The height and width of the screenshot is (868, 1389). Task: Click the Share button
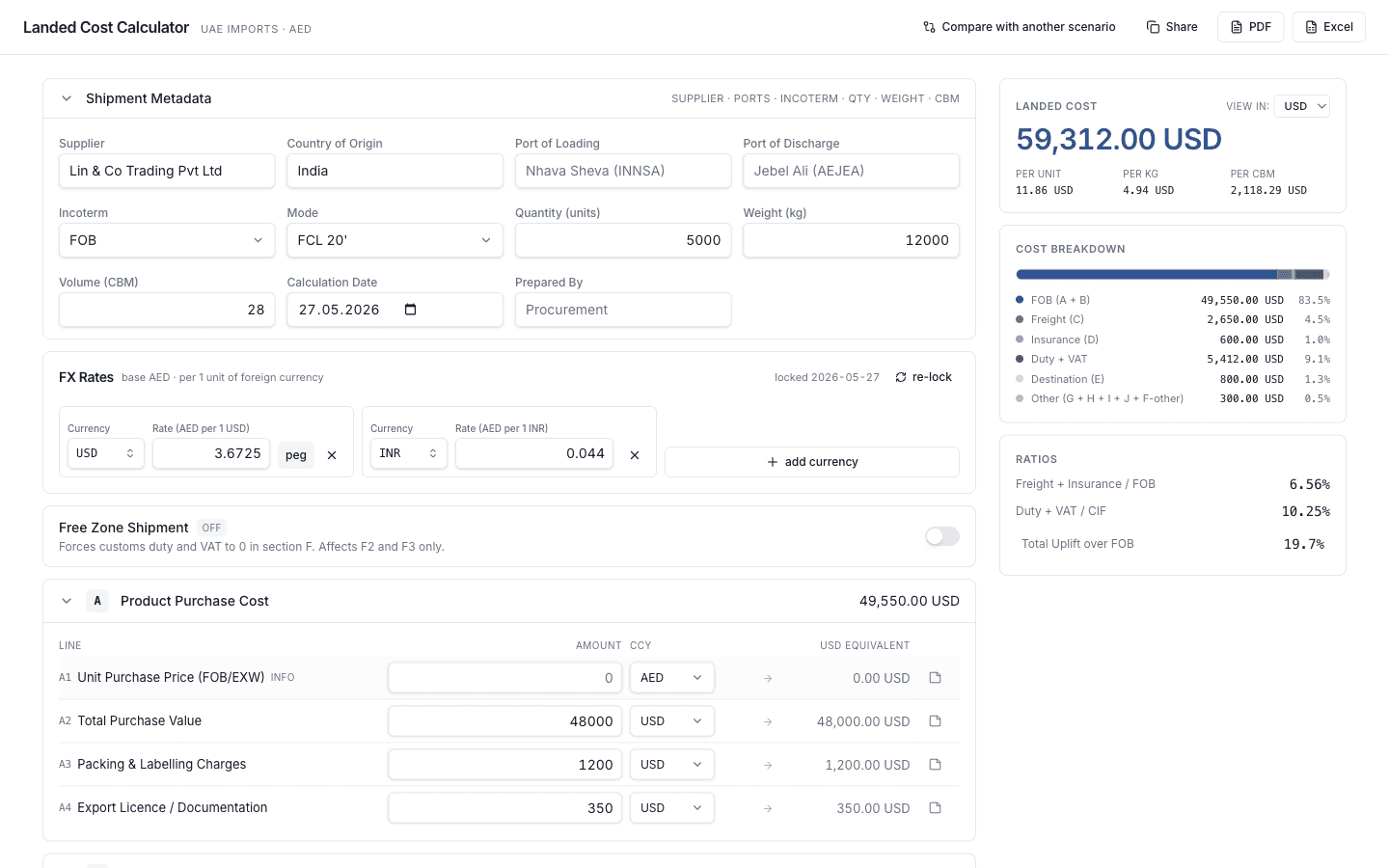pyautogui.click(x=1172, y=27)
